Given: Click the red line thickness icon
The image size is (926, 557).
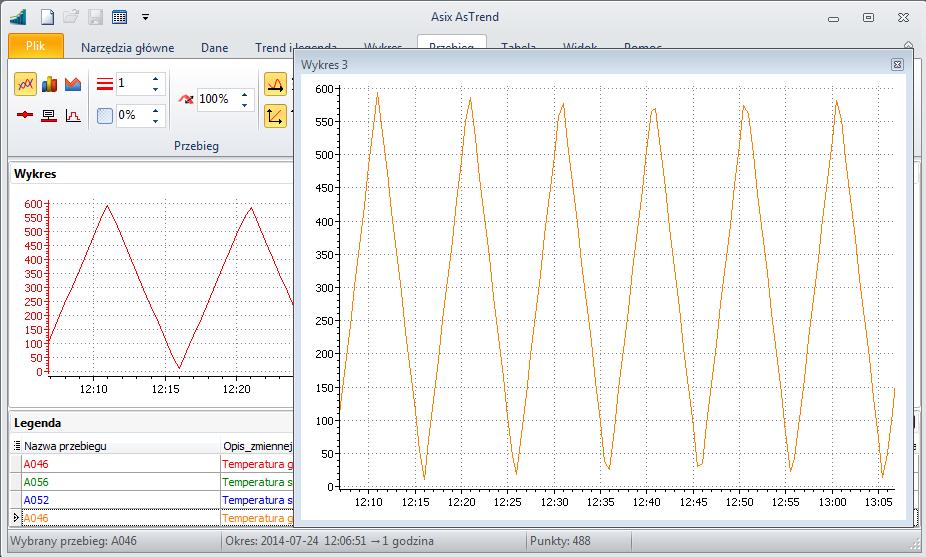Looking at the screenshot, I should coord(105,84).
